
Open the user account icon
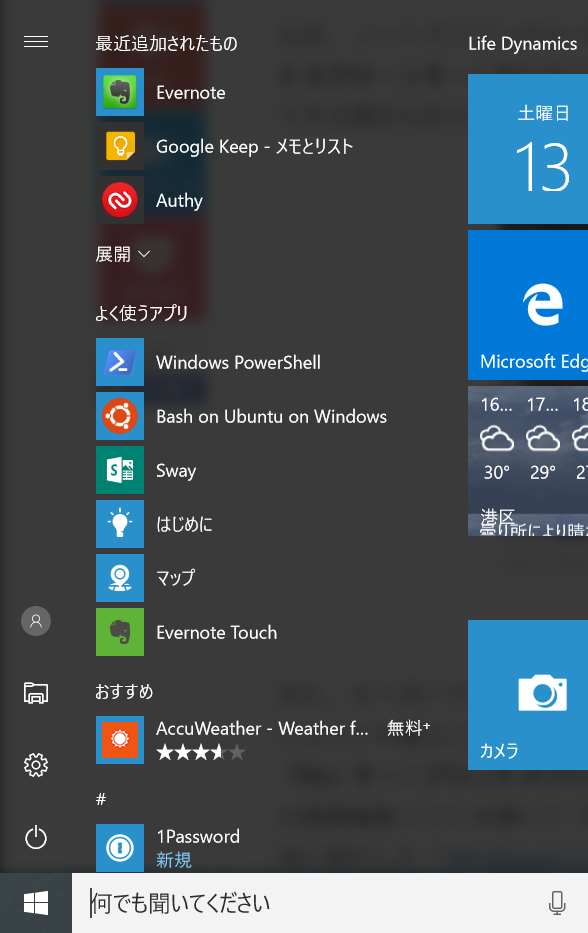36,621
